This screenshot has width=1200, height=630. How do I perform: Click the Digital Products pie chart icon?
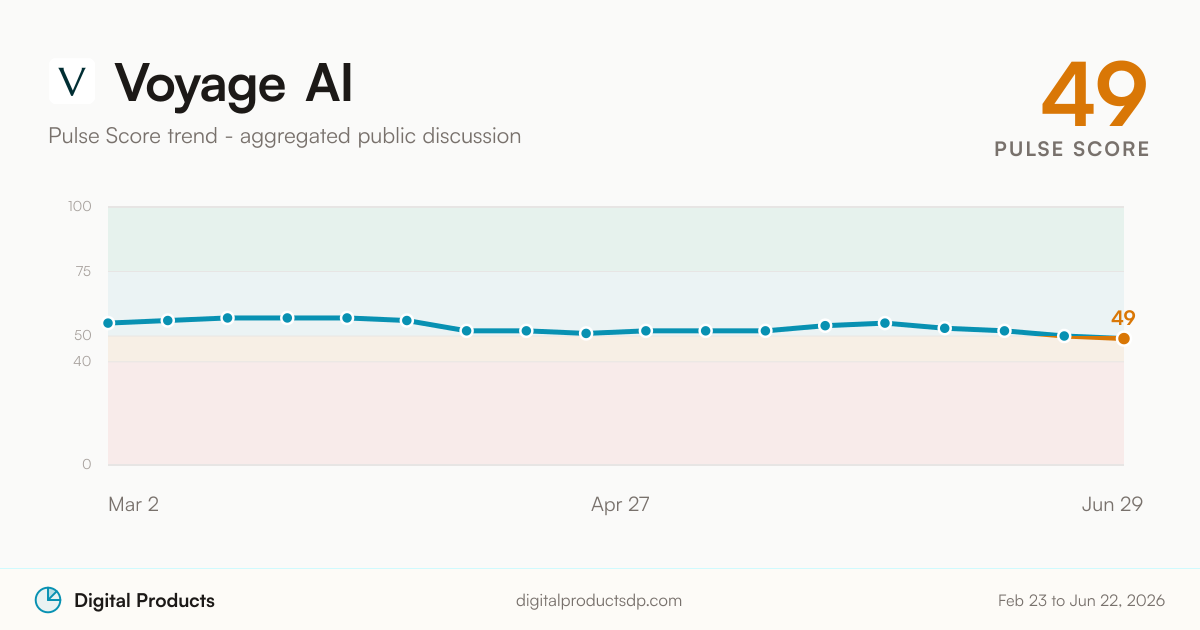click(48, 600)
